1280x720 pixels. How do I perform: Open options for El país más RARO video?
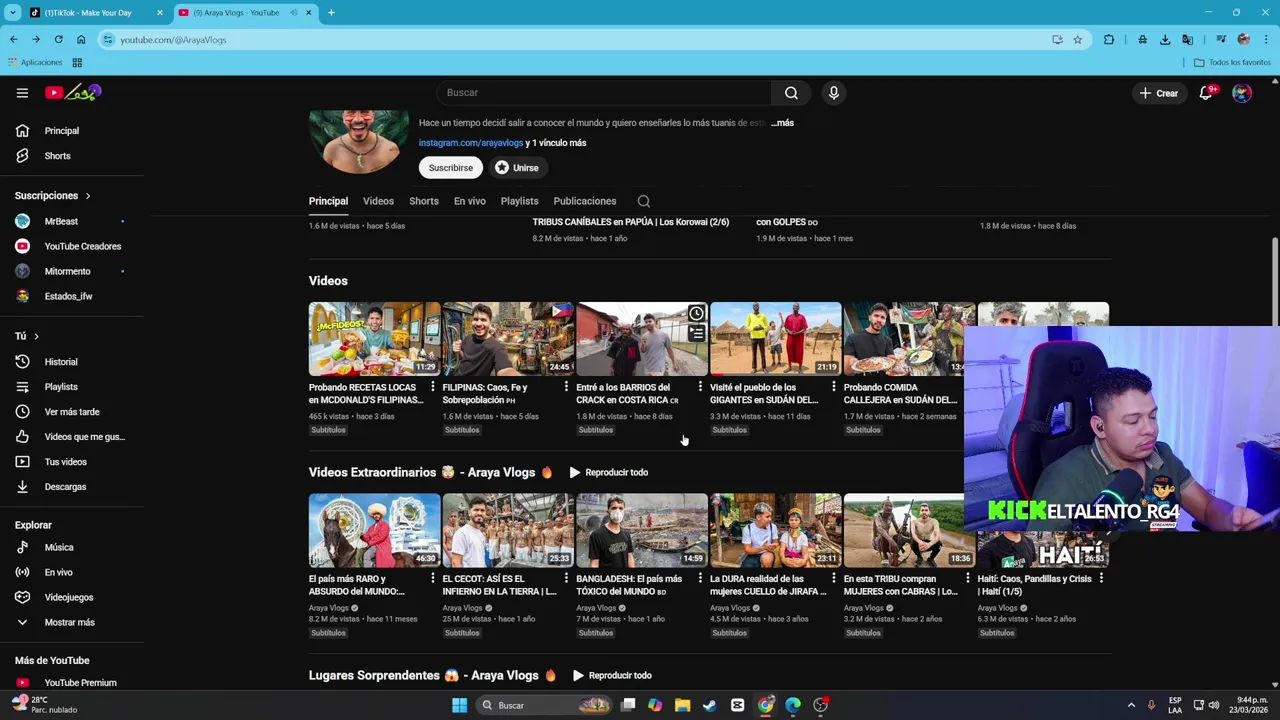tap(432, 578)
